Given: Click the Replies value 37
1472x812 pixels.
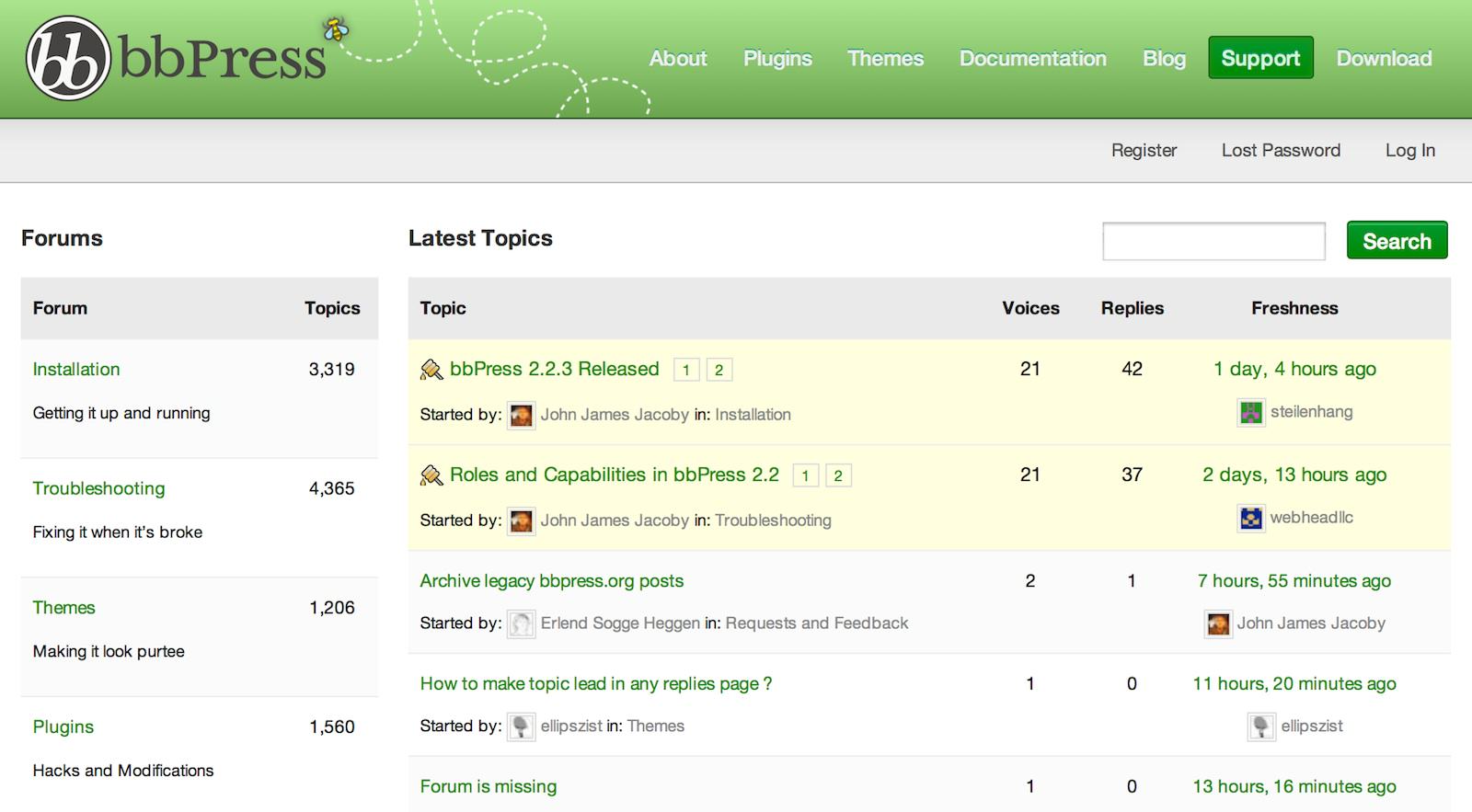Looking at the screenshot, I should pos(1132,475).
